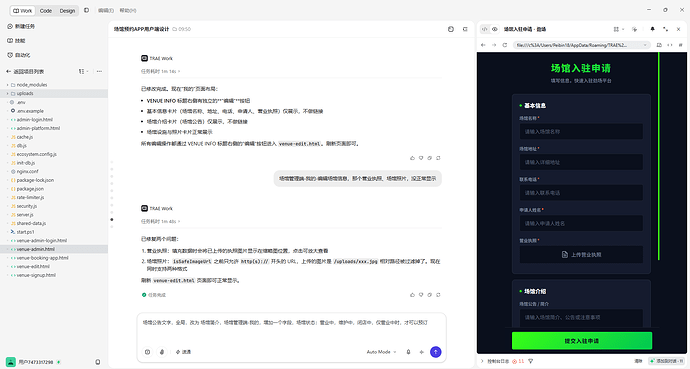Screen dimensions: 690x369
Task: Open the file tree more options ellipsis
Action: click(x=99, y=71)
